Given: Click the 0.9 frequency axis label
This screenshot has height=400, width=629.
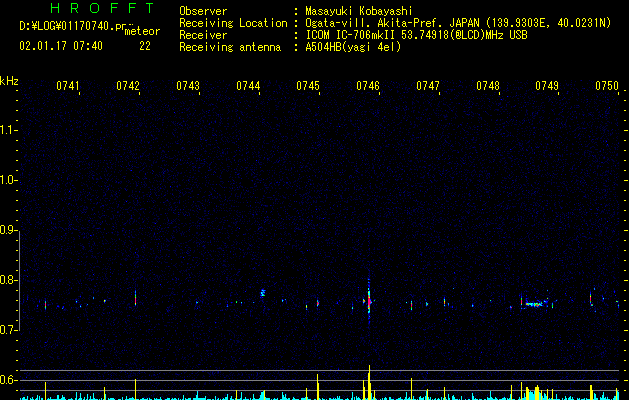Looking at the screenshot, I should coord(8,230).
